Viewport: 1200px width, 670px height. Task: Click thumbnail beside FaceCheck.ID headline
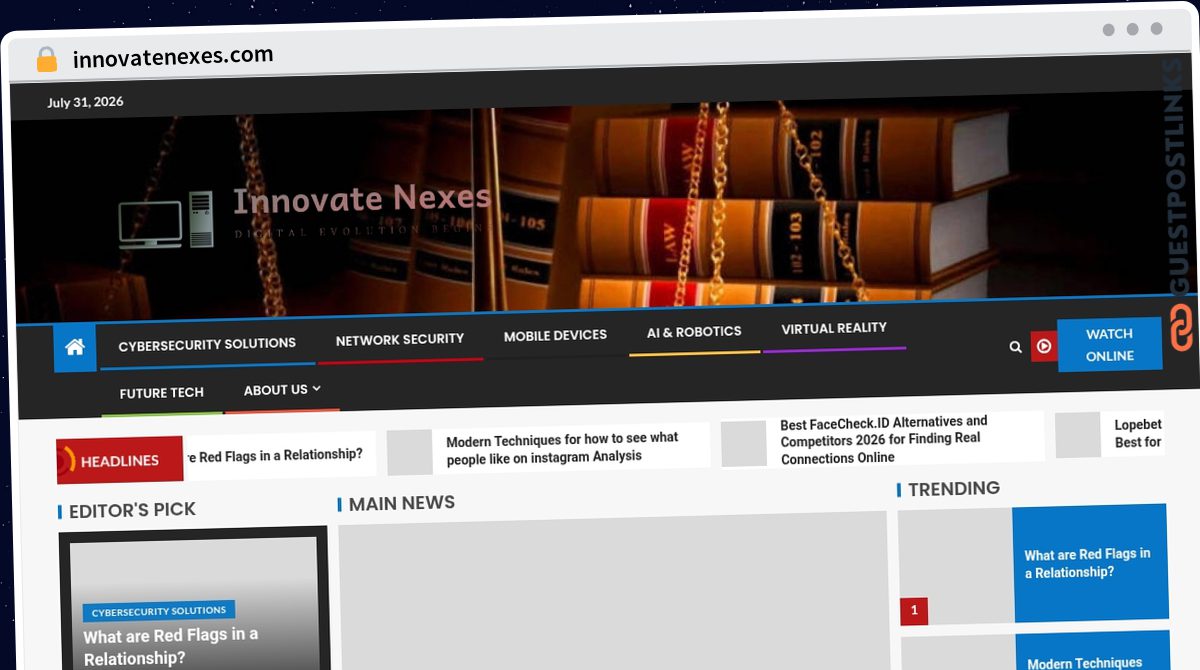tap(744, 443)
